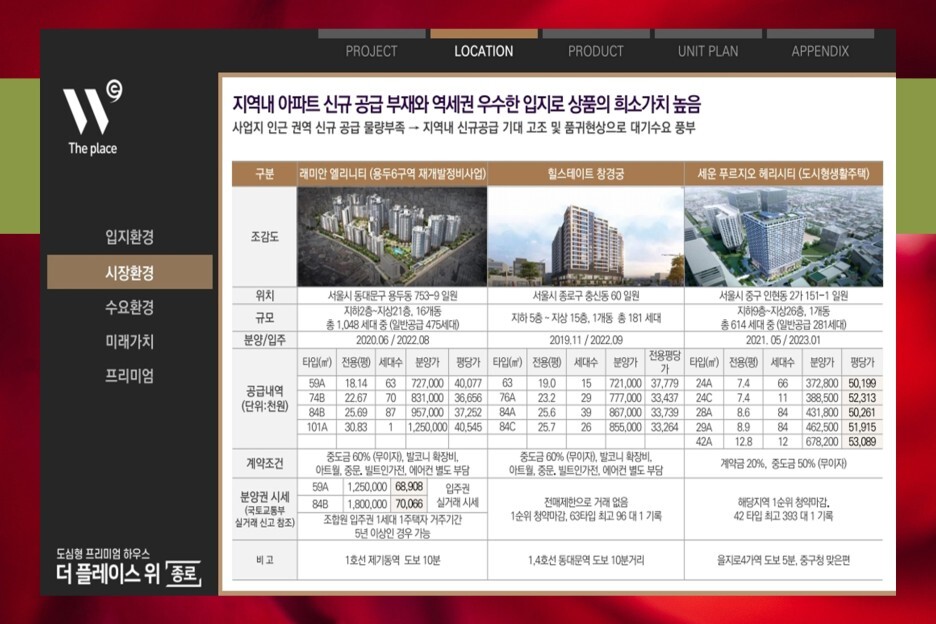Select 입지환경 in the sidebar
936x624 pixels.
130,236
